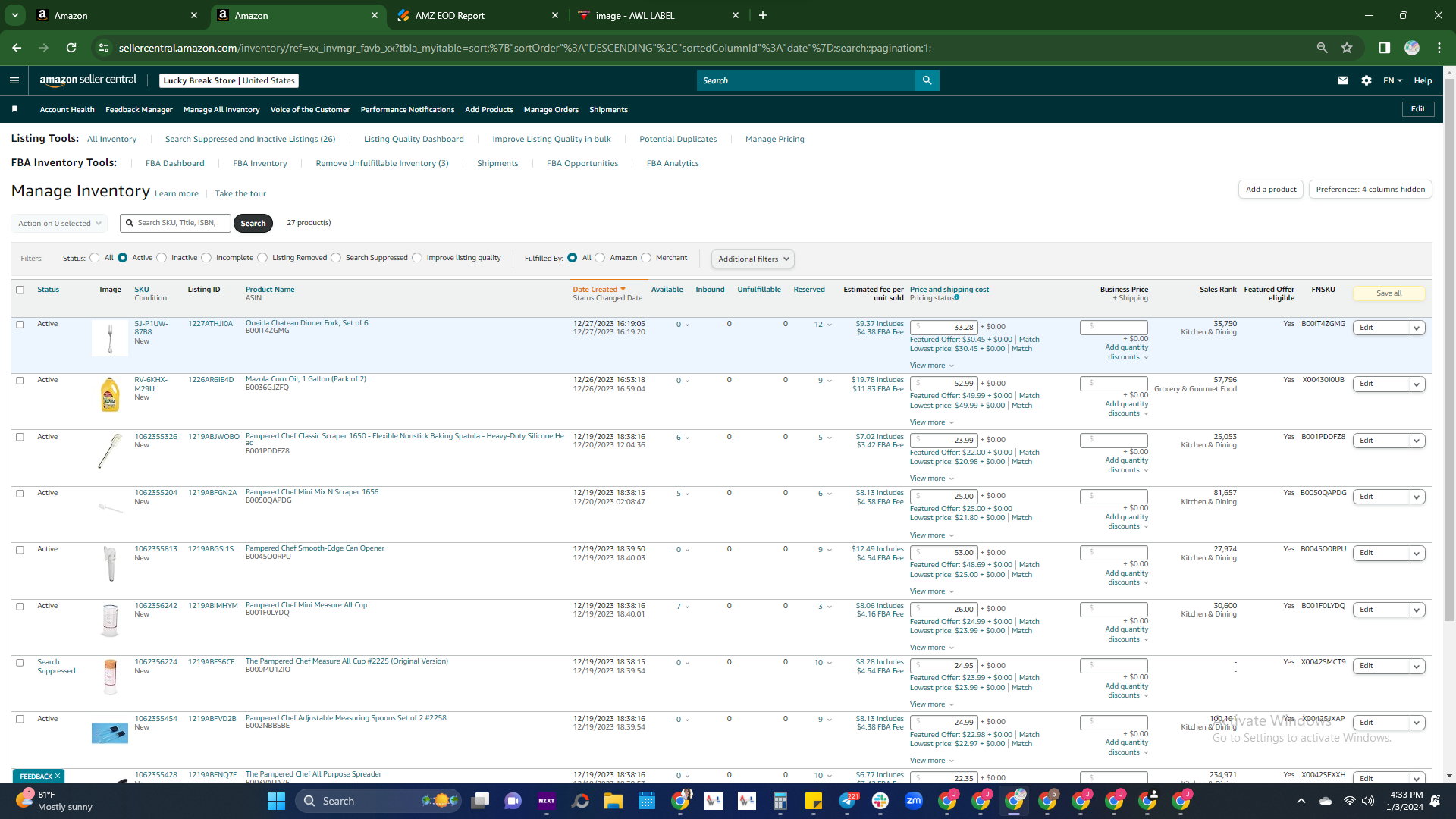The image size is (1456, 819).
Task: Open Preferences: 4 columns hidden
Action: [1370, 190]
